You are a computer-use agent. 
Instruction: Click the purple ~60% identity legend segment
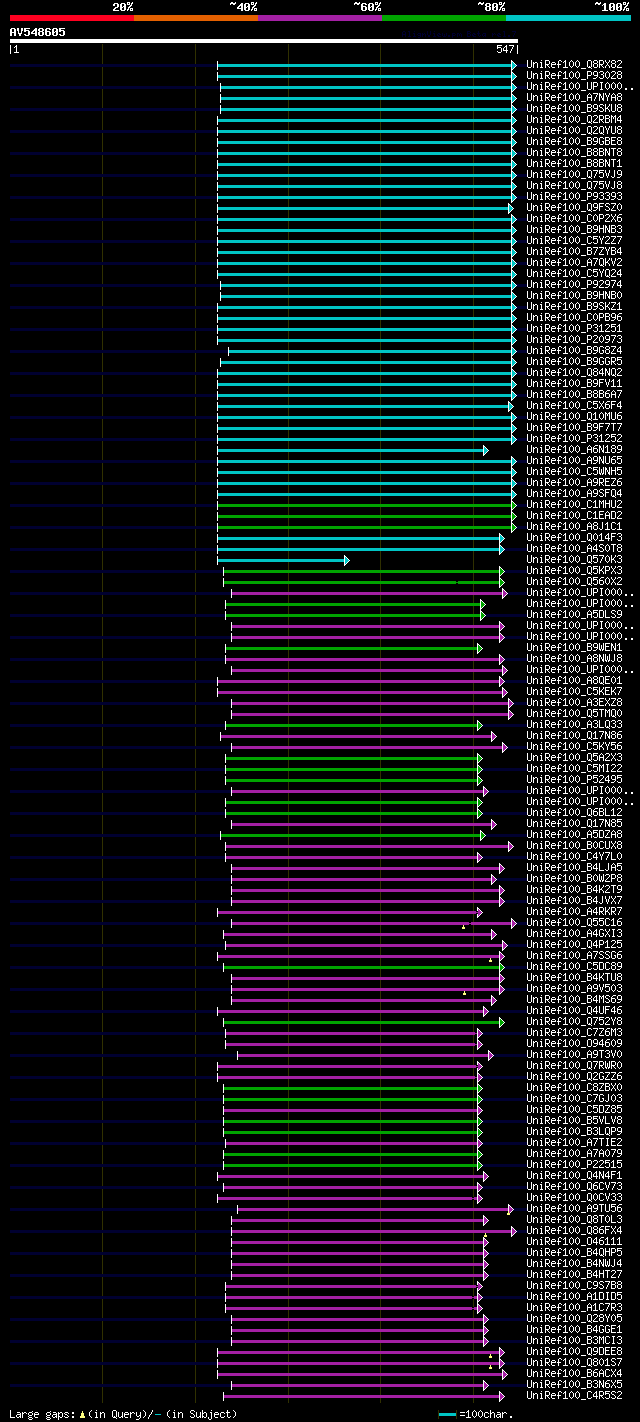point(320,17)
